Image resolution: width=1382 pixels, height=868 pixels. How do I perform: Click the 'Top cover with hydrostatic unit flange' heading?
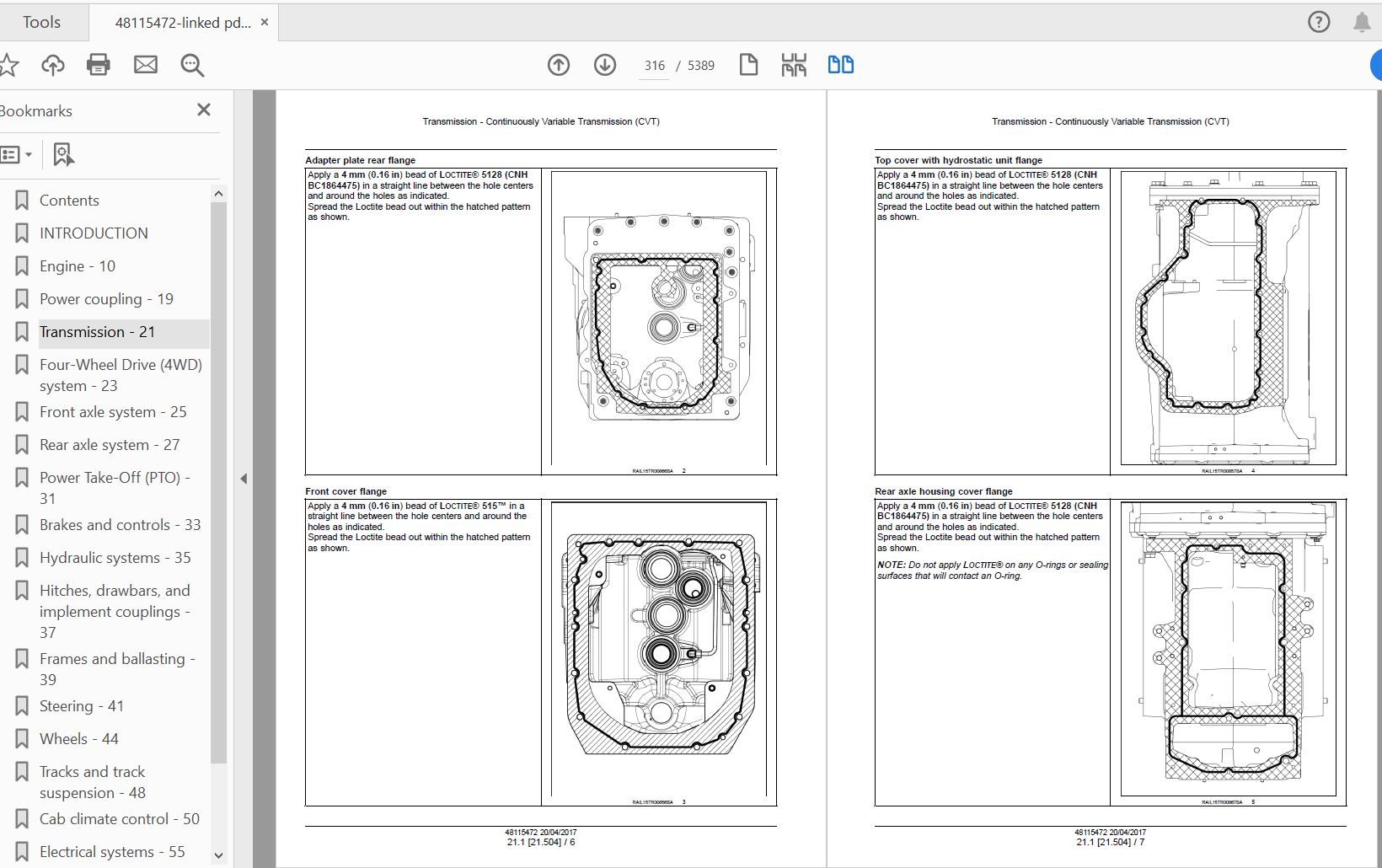pyautogui.click(x=958, y=160)
